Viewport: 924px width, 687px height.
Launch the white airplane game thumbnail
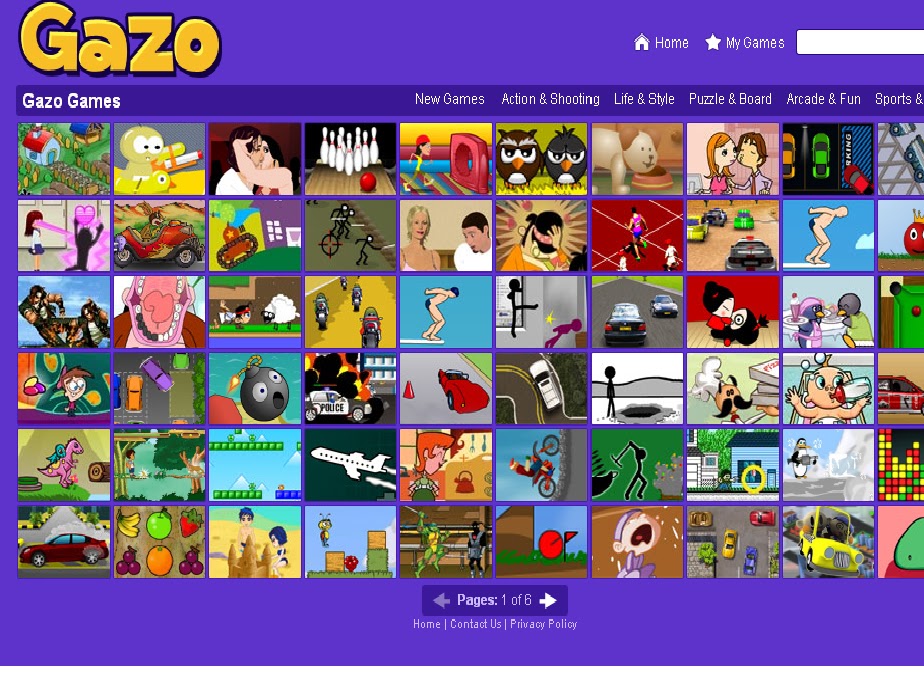[350, 465]
